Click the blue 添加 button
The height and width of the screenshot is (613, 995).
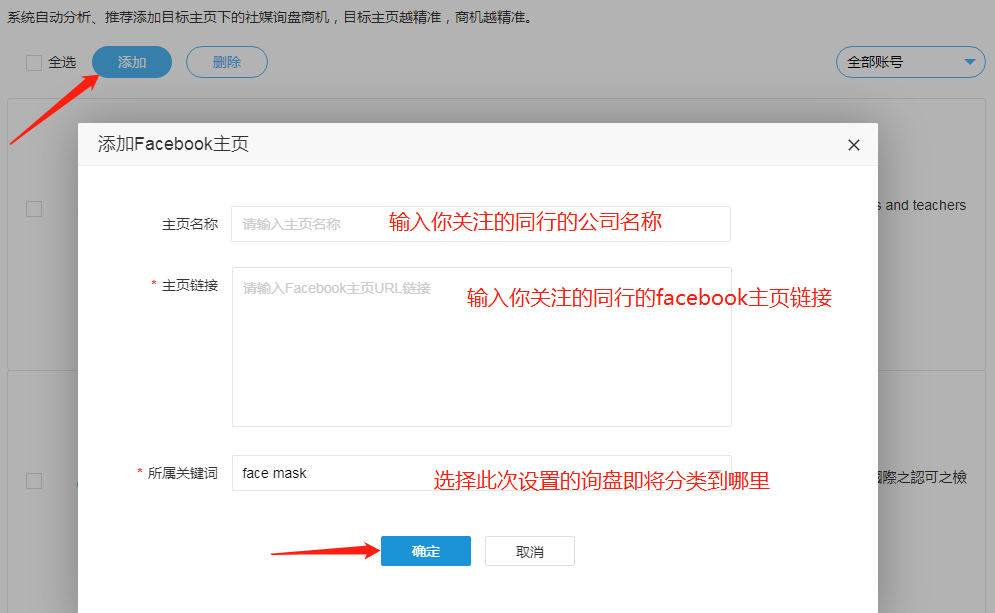[132, 62]
